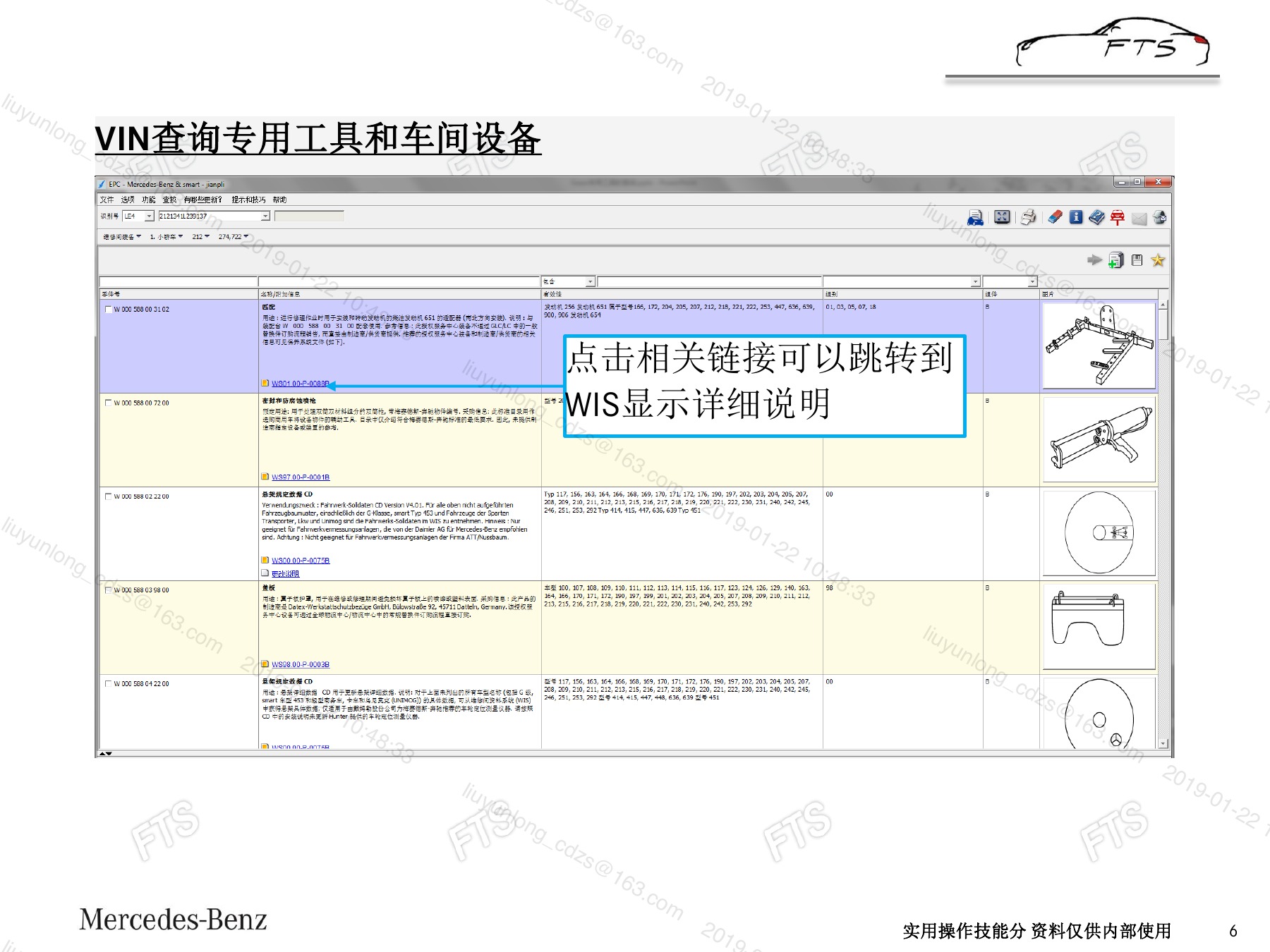The width and height of the screenshot is (1270, 952).
Task: Tick checkbox for part W 000 588 04 22 00
Action: coord(108,683)
